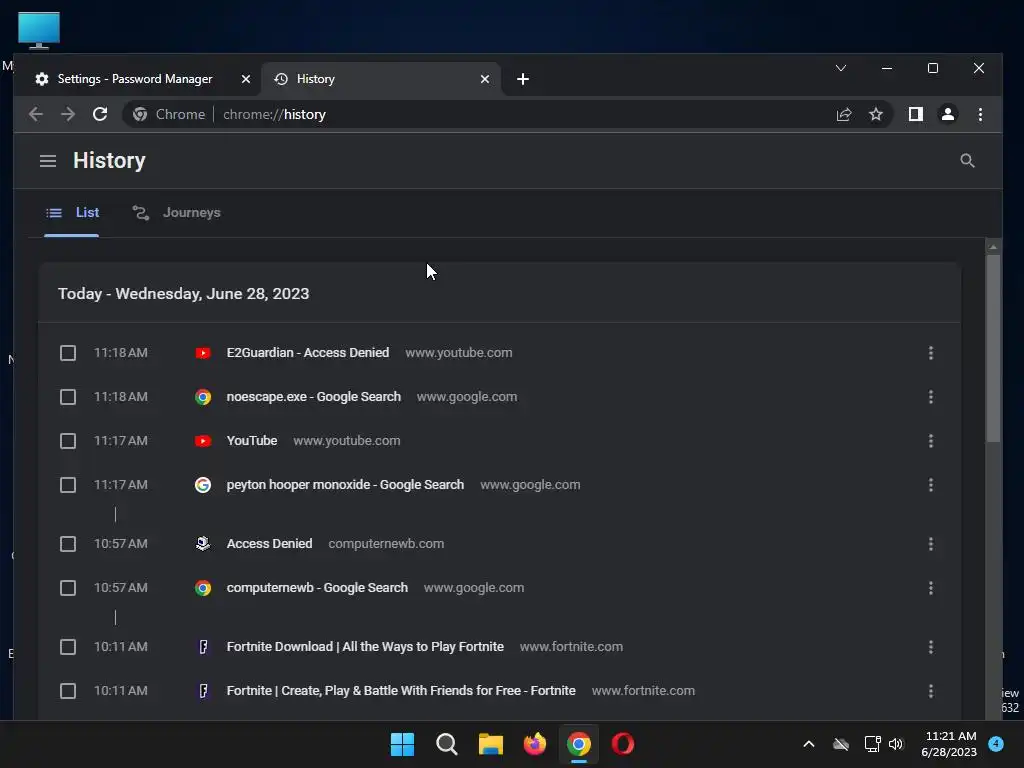The width and height of the screenshot is (1024, 768).
Task: Click the YouTube favicon beside E2Guardian entry
Action: (203, 353)
